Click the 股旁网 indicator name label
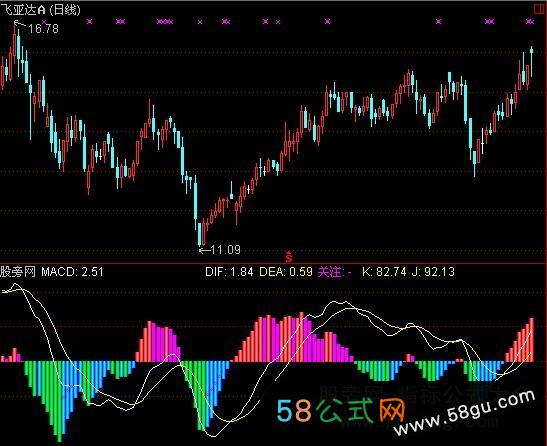Viewport: 547px width, 446px height. tap(18, 272)
